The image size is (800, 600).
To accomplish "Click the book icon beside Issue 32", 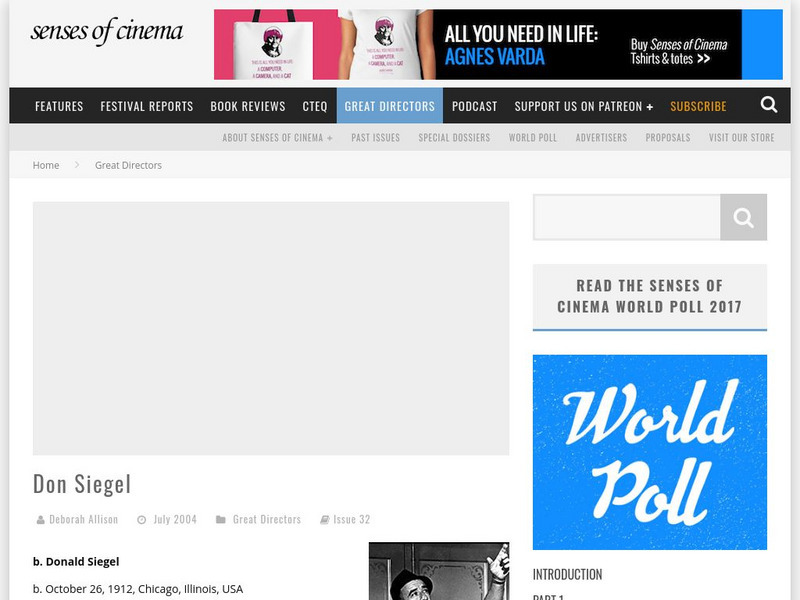I will tap(324, 520).
